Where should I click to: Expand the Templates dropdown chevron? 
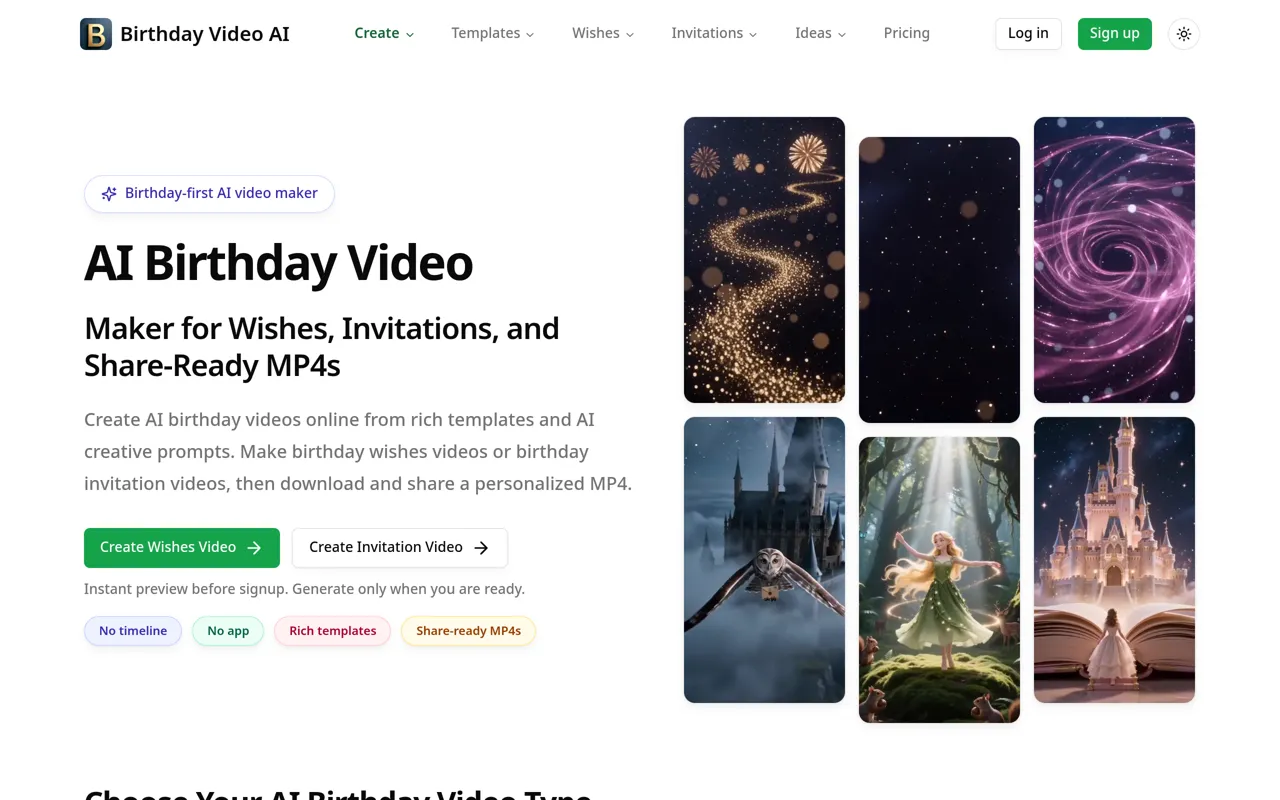(530, 34)
